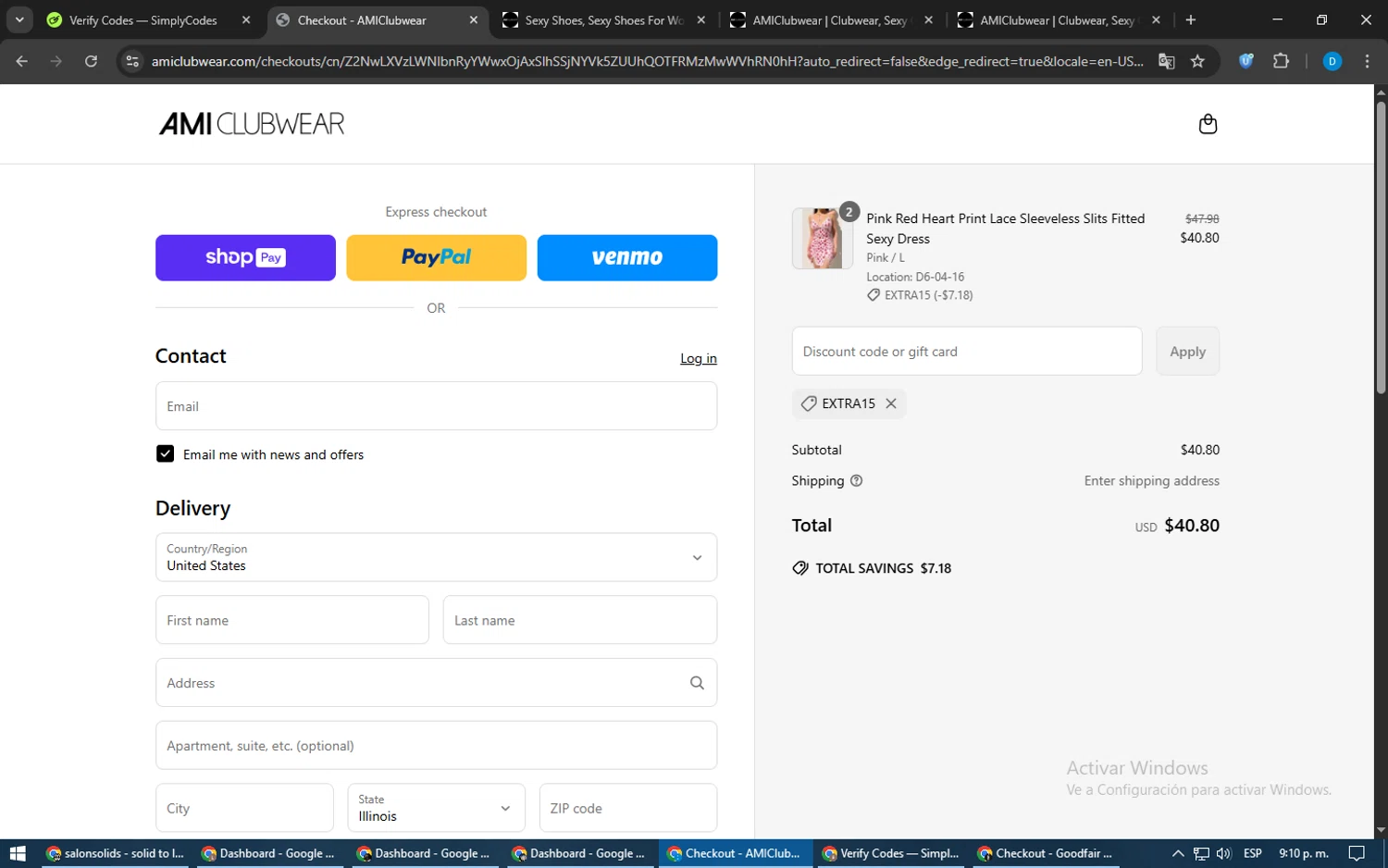1388x868 pixels.
Task: Click the shipping info help icon
Action: [857, 481]
